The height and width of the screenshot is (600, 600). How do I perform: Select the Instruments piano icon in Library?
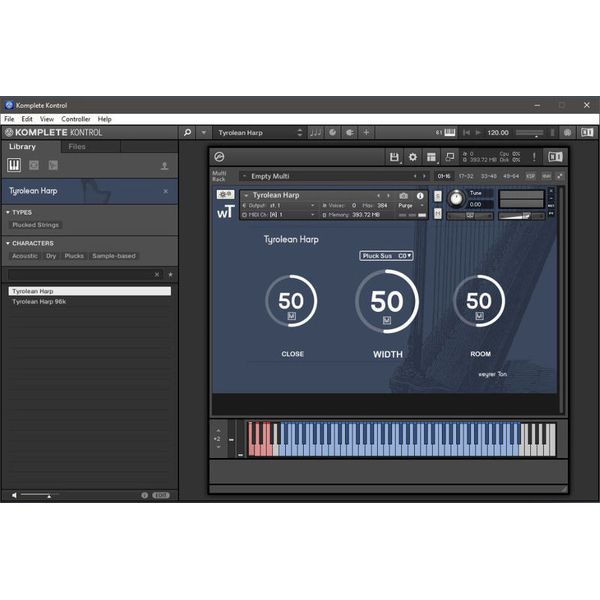coord(16,165)
